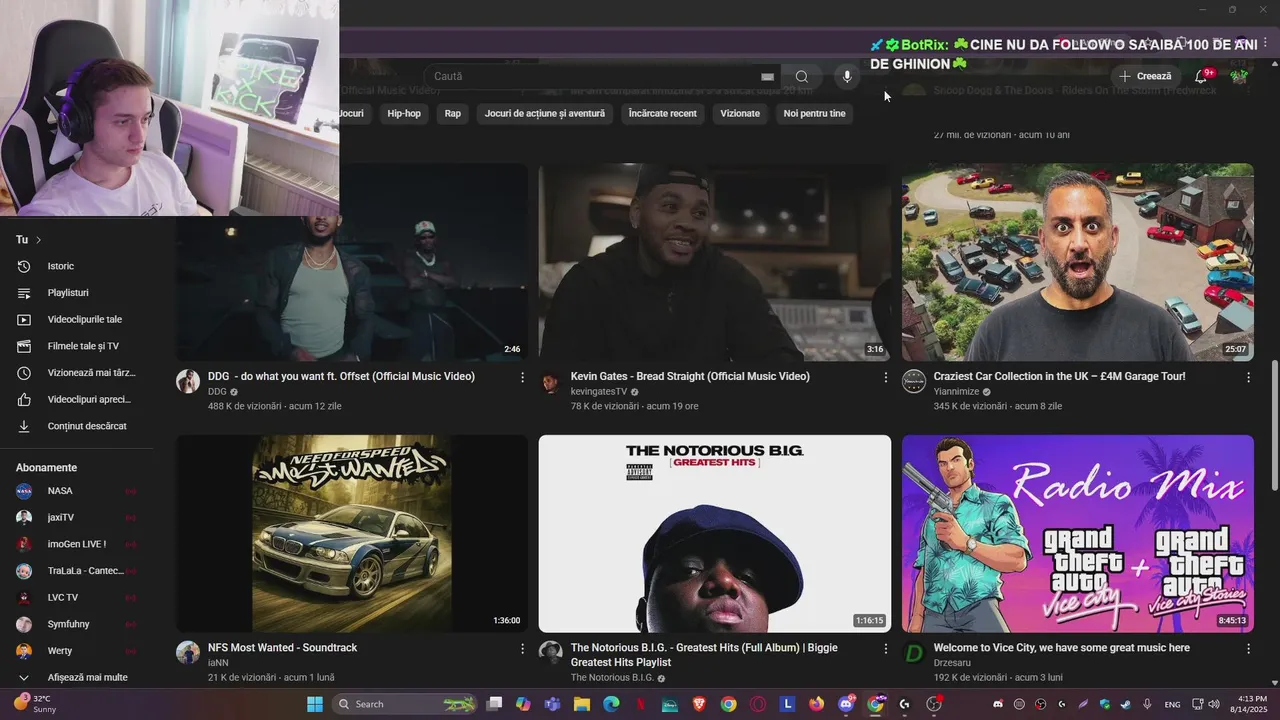
Task: Open Netflix from the taskbar
Action: click(x=641, y=704)
